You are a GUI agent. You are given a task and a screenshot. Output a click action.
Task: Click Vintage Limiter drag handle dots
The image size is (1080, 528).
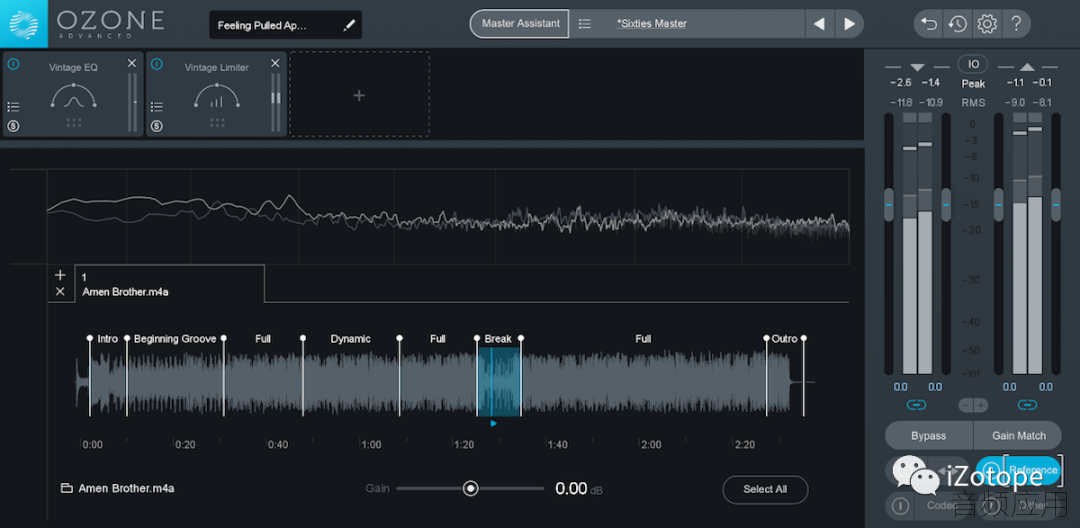coord(217,123)
